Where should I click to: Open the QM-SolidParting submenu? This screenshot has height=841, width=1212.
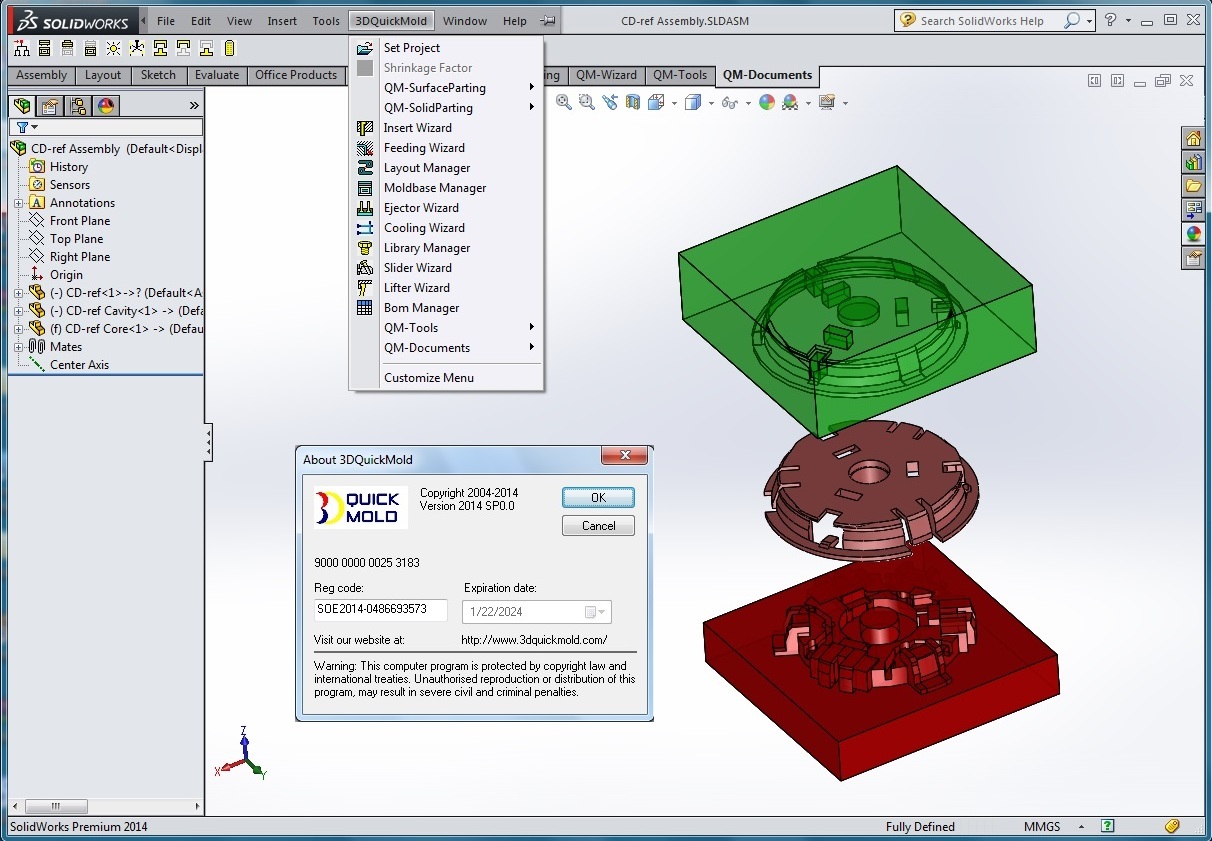446,108
